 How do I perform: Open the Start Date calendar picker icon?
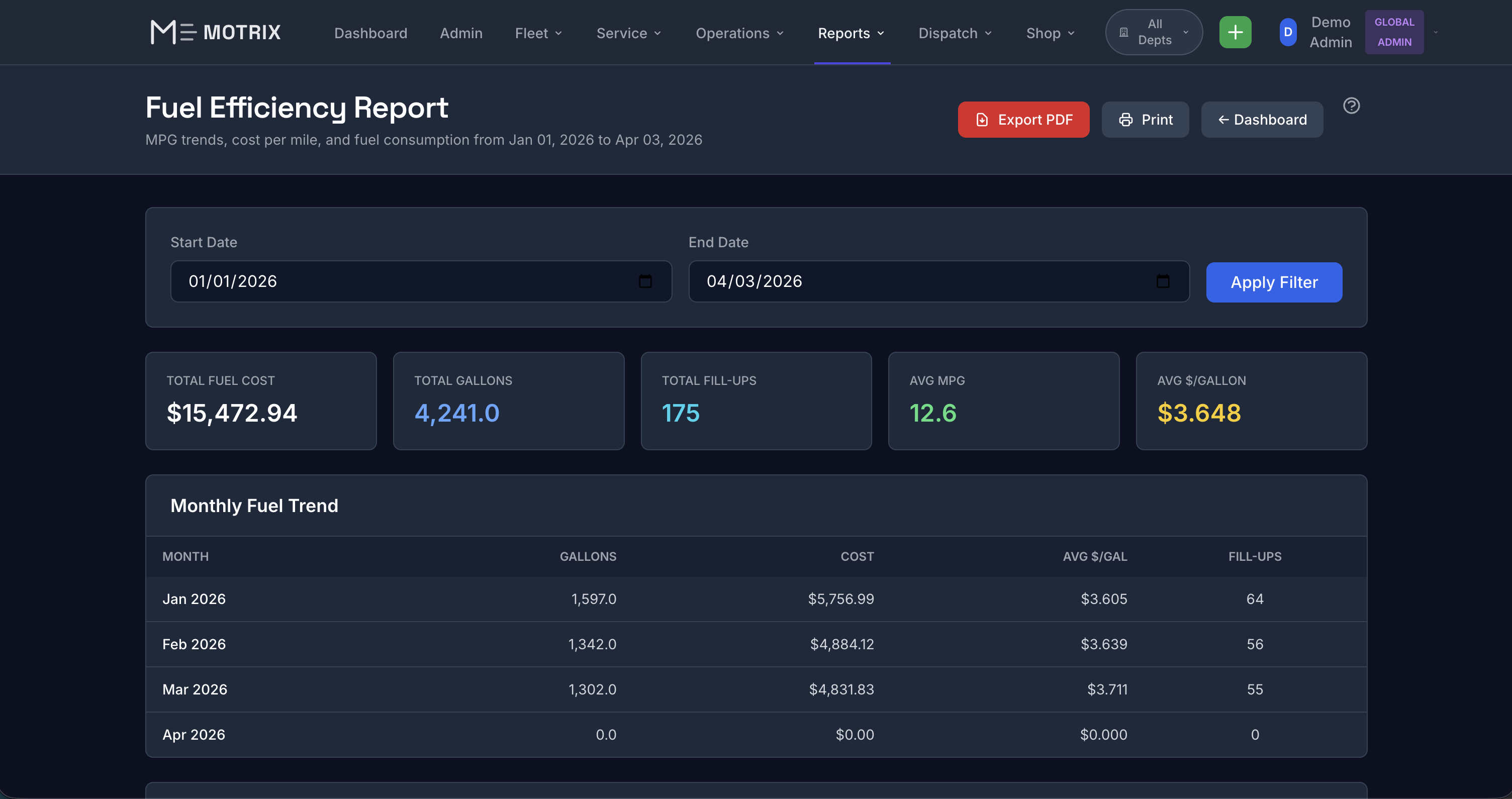(x=645, y=281)
